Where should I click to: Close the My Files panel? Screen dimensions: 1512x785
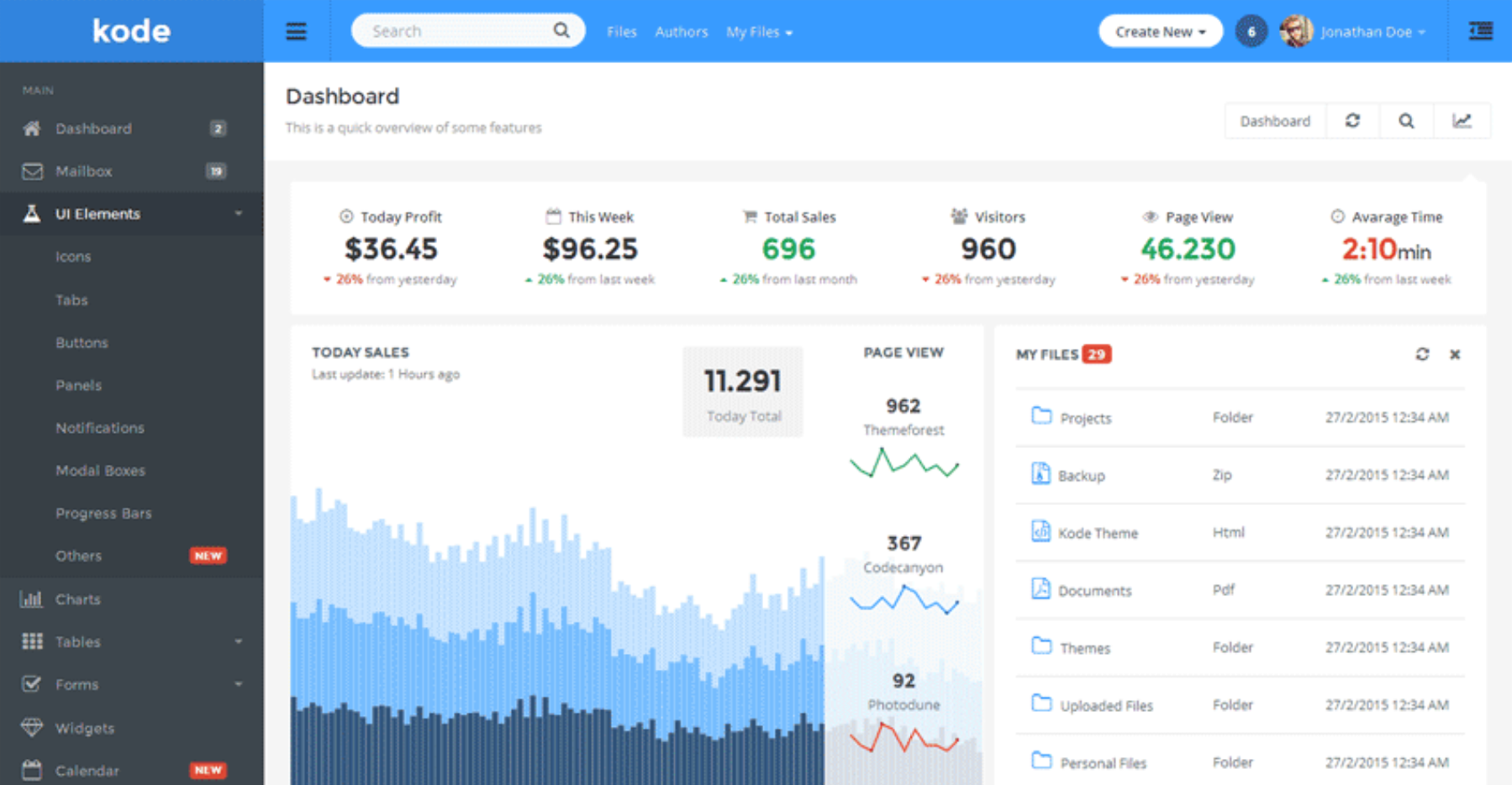coord(1455,355)
